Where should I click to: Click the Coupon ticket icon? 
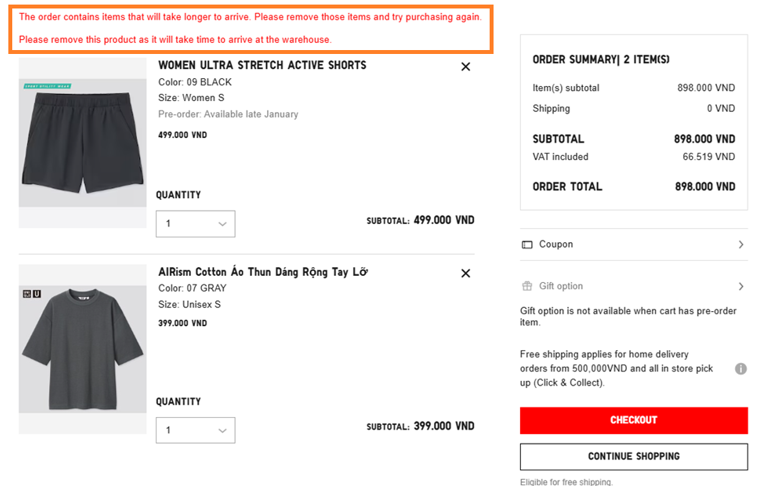coord(527,245)
